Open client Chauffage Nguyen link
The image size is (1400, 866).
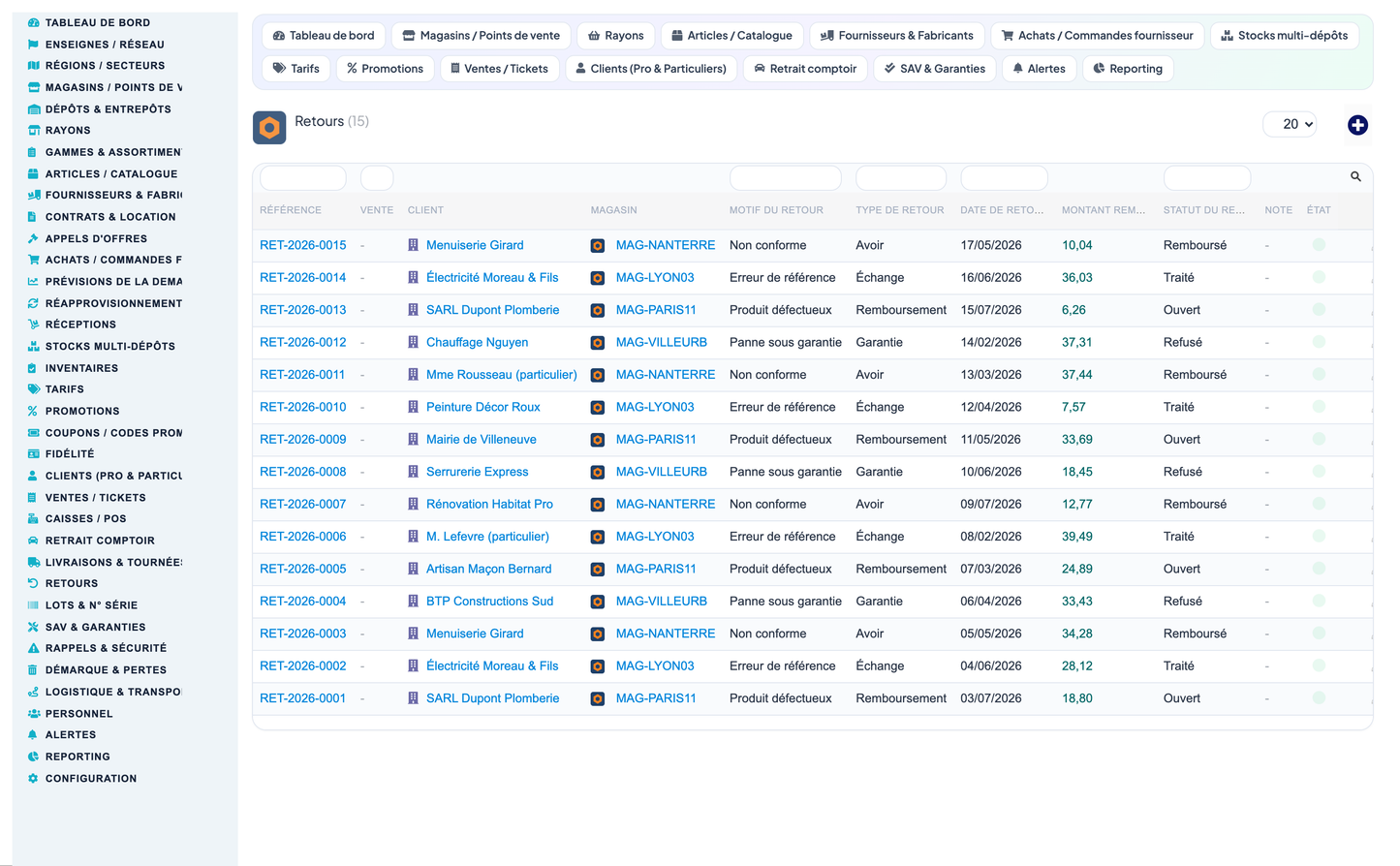477,342
